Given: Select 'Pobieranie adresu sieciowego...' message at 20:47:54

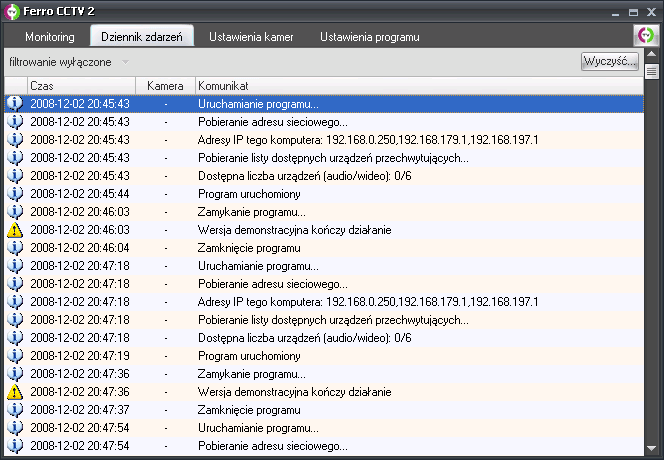Looking at the screenshot, I should 273,446.
